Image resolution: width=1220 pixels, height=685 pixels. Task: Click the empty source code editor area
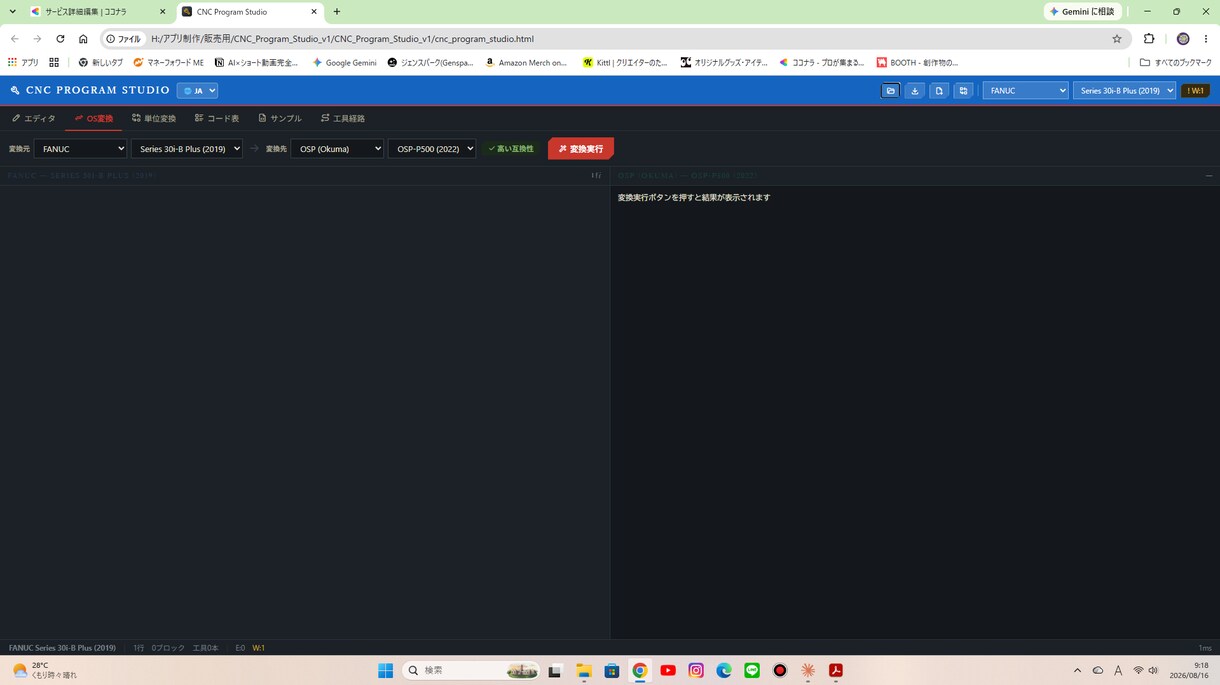click(304, 410)
